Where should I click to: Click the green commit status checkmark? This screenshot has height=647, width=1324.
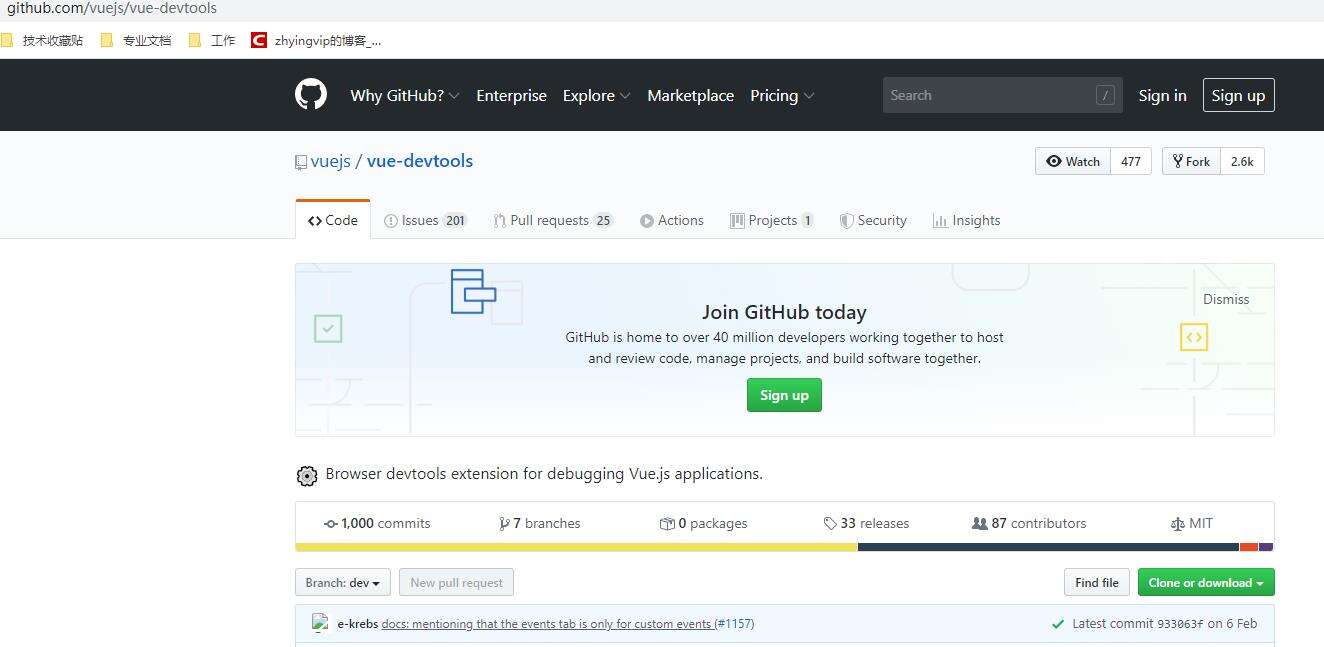tap(1058, 624)
